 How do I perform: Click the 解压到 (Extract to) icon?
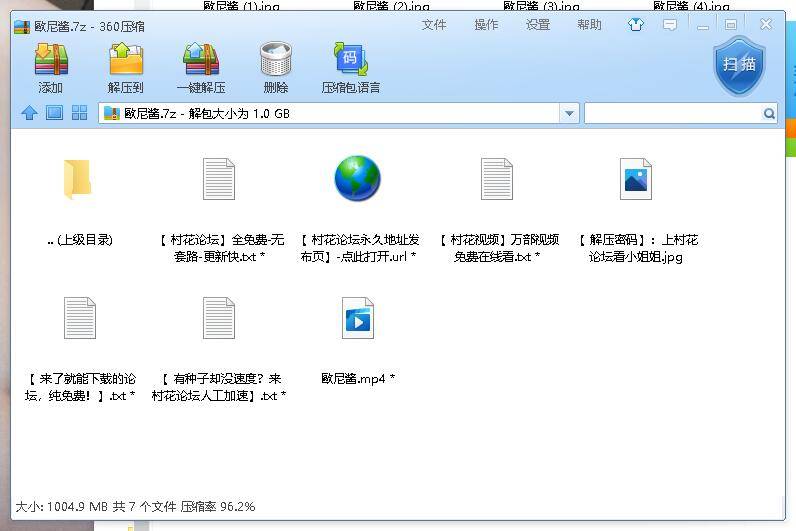[x=126, y=68]
